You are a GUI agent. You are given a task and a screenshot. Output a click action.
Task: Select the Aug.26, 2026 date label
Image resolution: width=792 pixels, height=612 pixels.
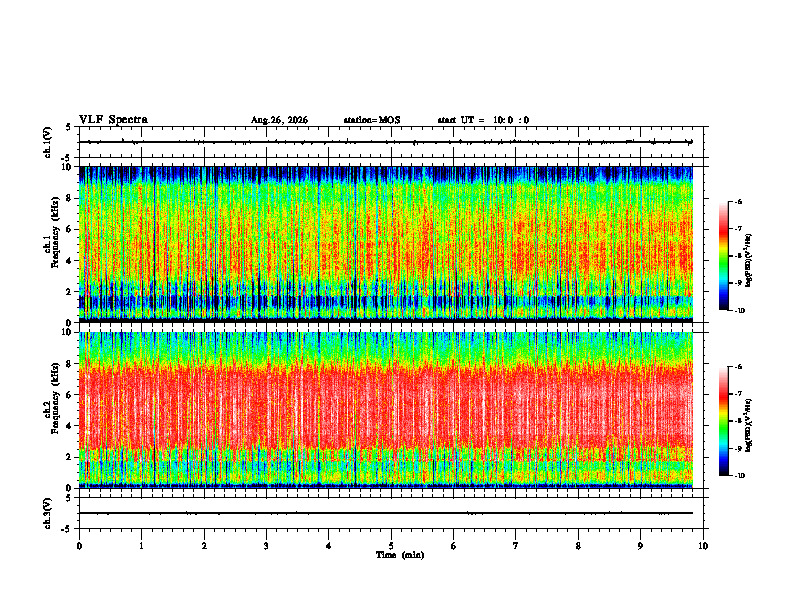point(279,120)
